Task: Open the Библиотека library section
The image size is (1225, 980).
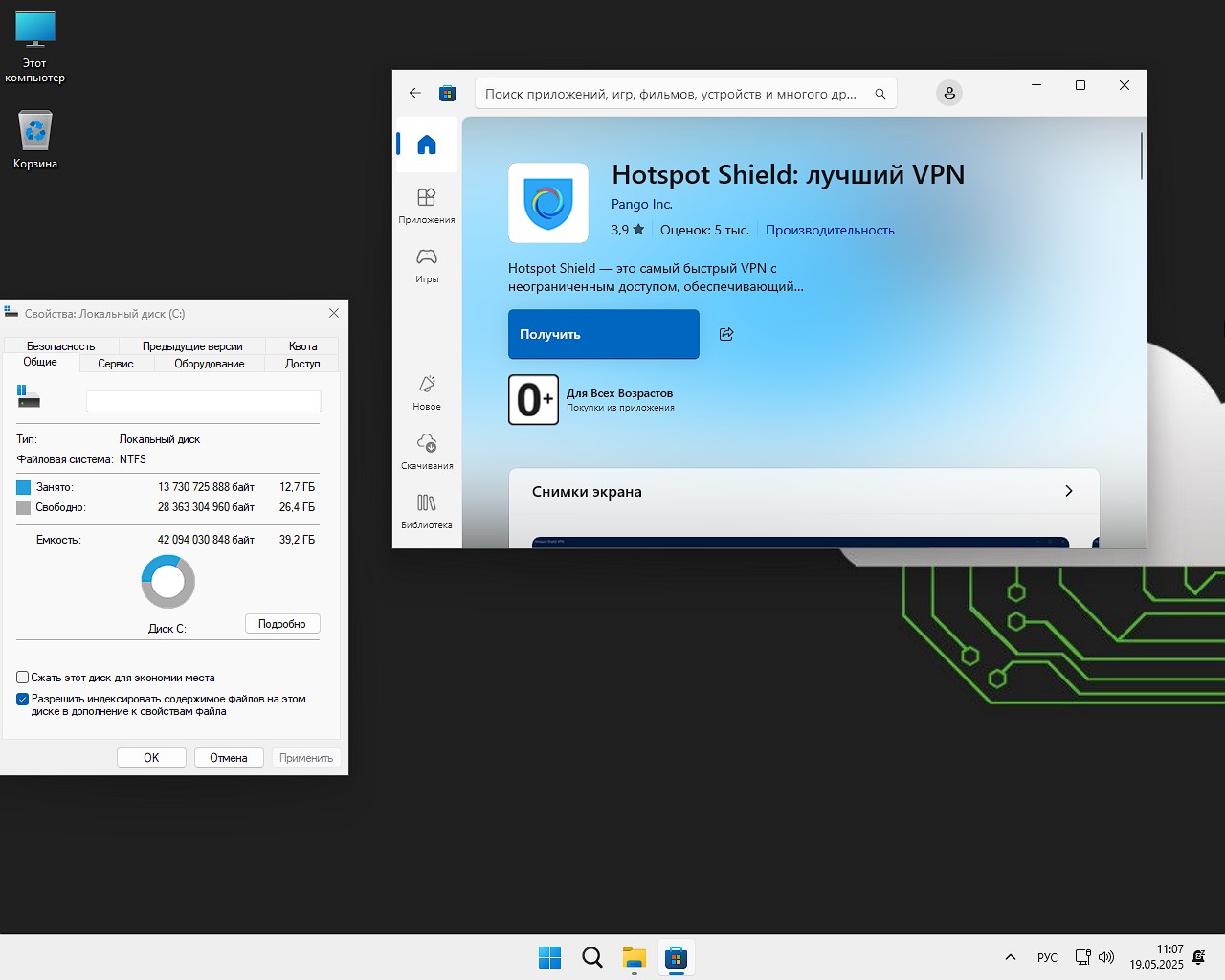Action: tap(427, 510)
